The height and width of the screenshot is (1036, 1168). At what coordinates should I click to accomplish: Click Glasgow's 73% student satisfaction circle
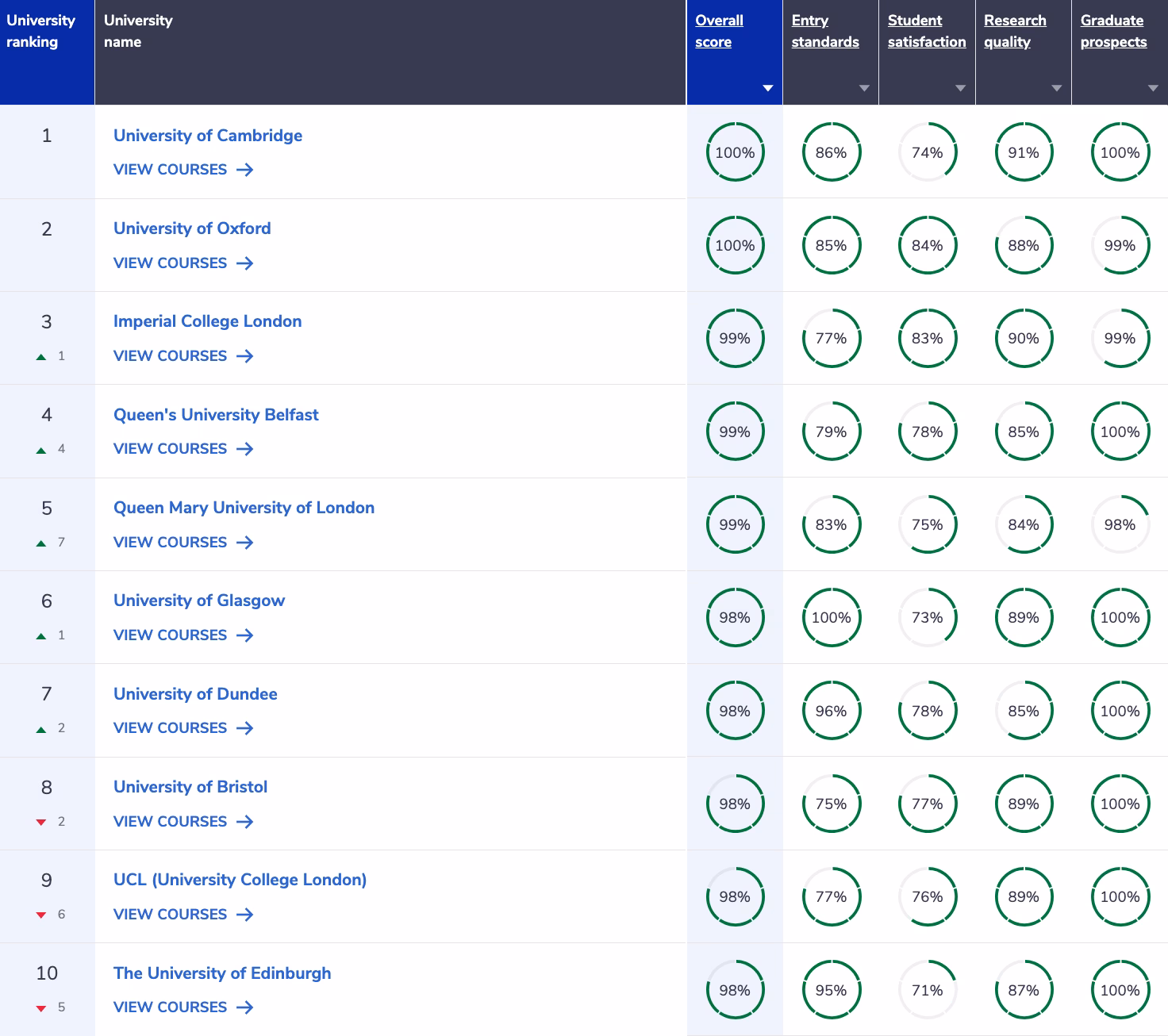(x=927, y=617)
